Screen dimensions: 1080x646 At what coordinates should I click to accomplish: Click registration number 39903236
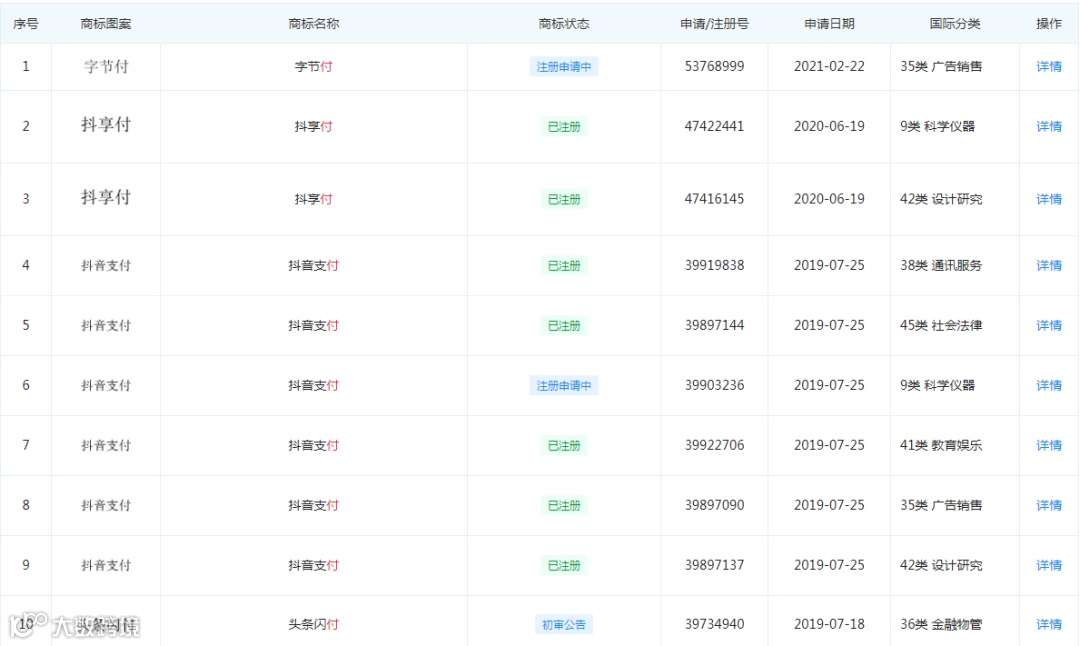[714, 386]
